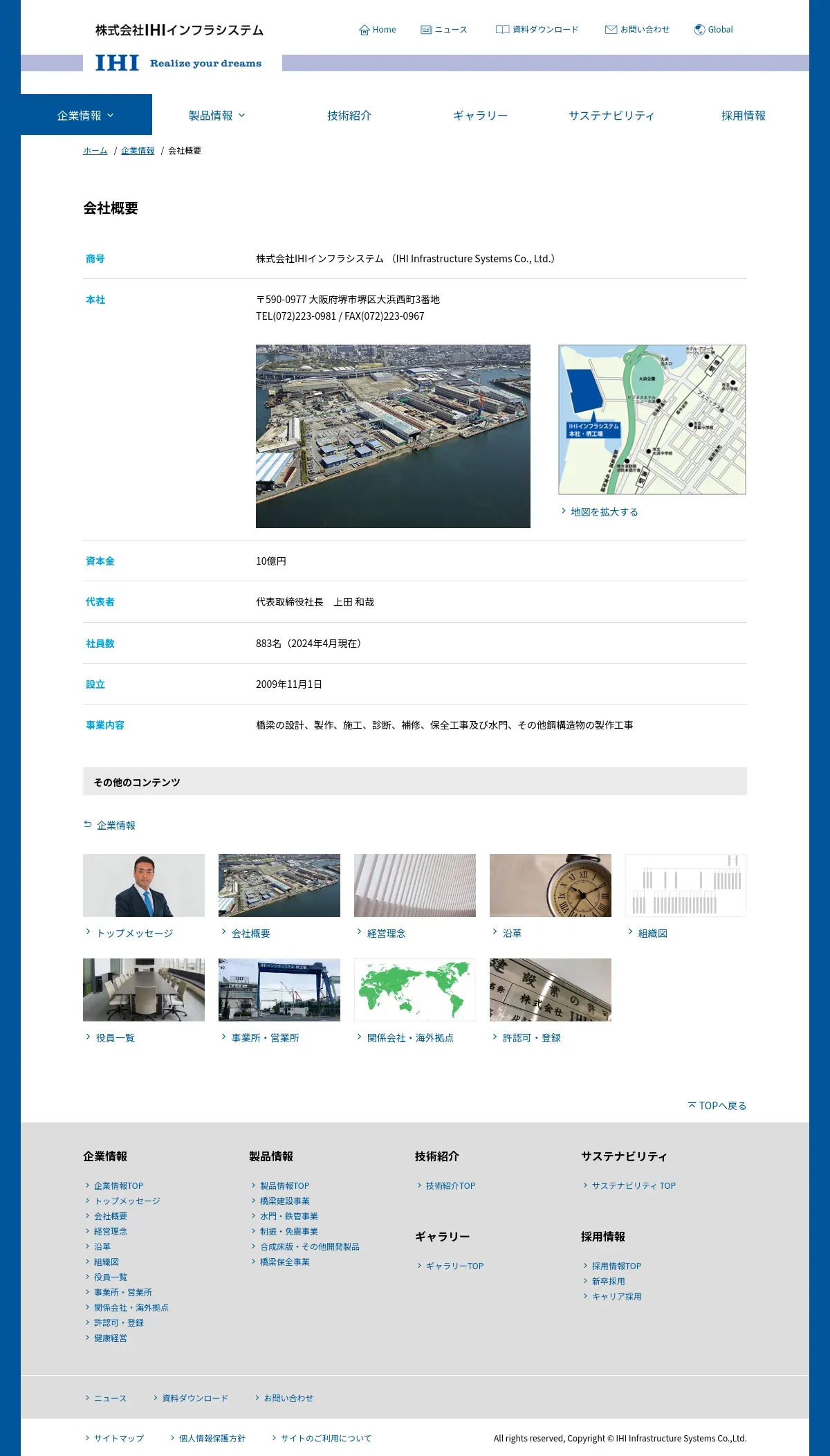Open the 採用情報 navigation tab

pos(744,116)
